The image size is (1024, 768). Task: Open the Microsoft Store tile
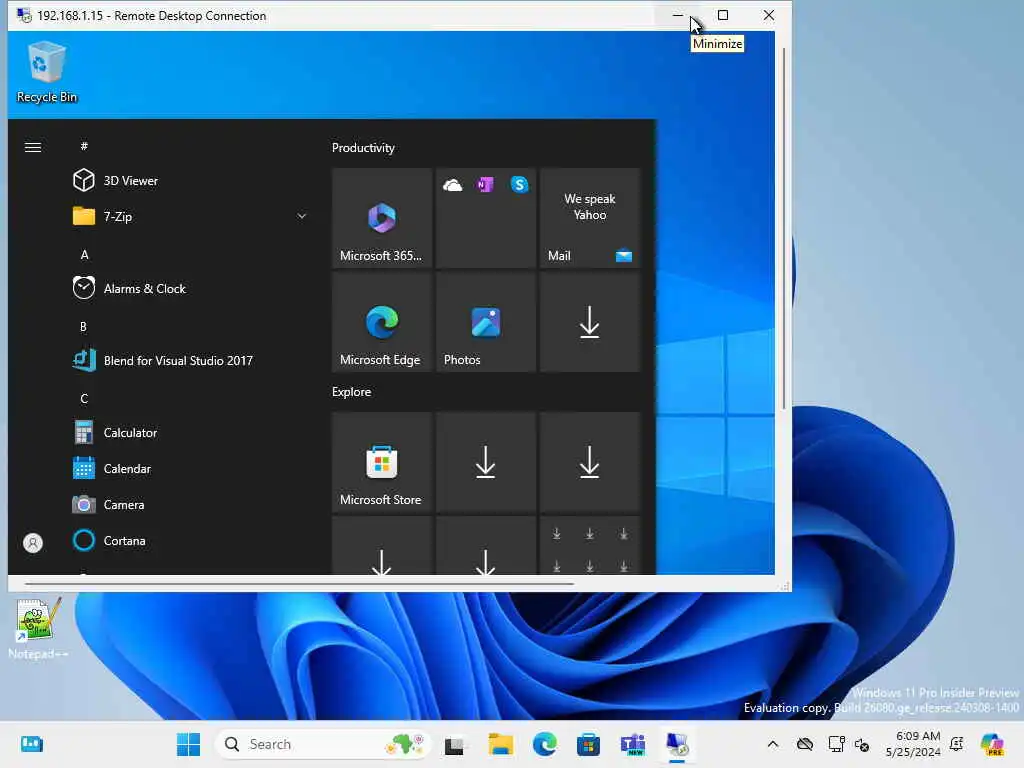click(x=381, y=462)
